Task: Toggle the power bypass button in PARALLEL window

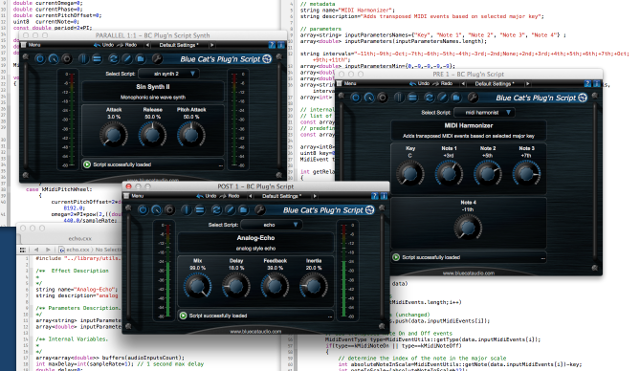Action: pos(40,59)
